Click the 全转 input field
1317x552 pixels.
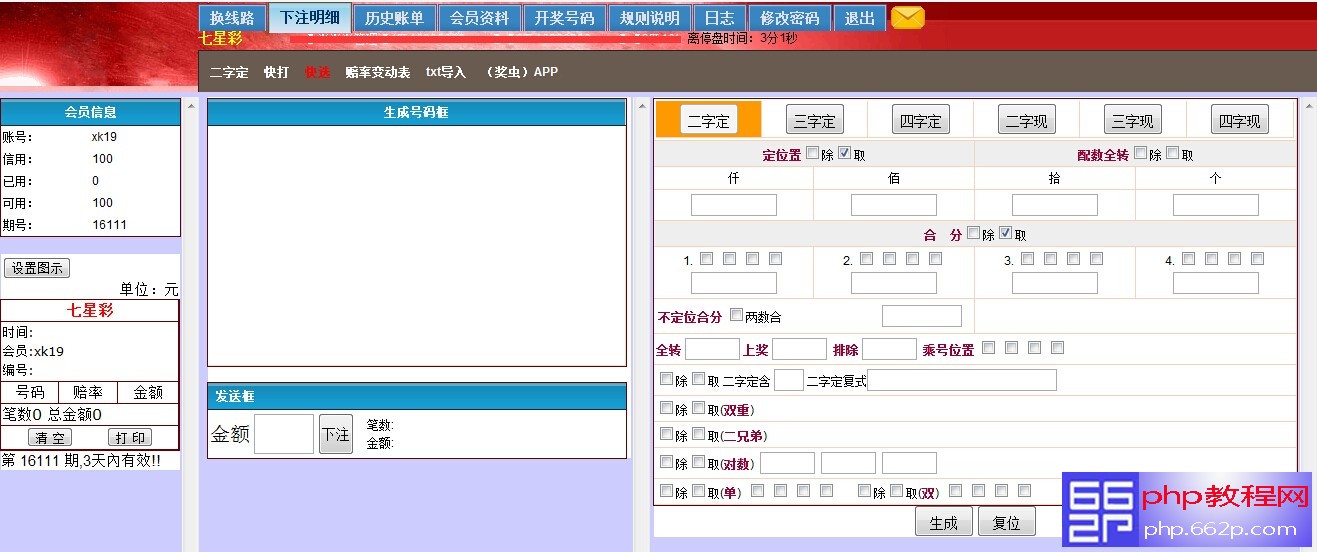tap(712, 349)
